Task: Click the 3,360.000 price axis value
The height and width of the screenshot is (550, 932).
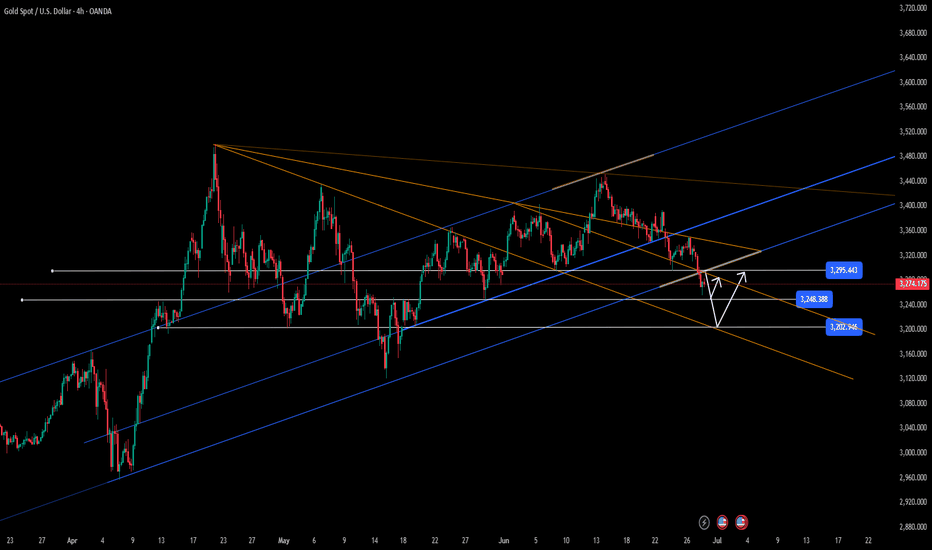Action: point(913,230)
